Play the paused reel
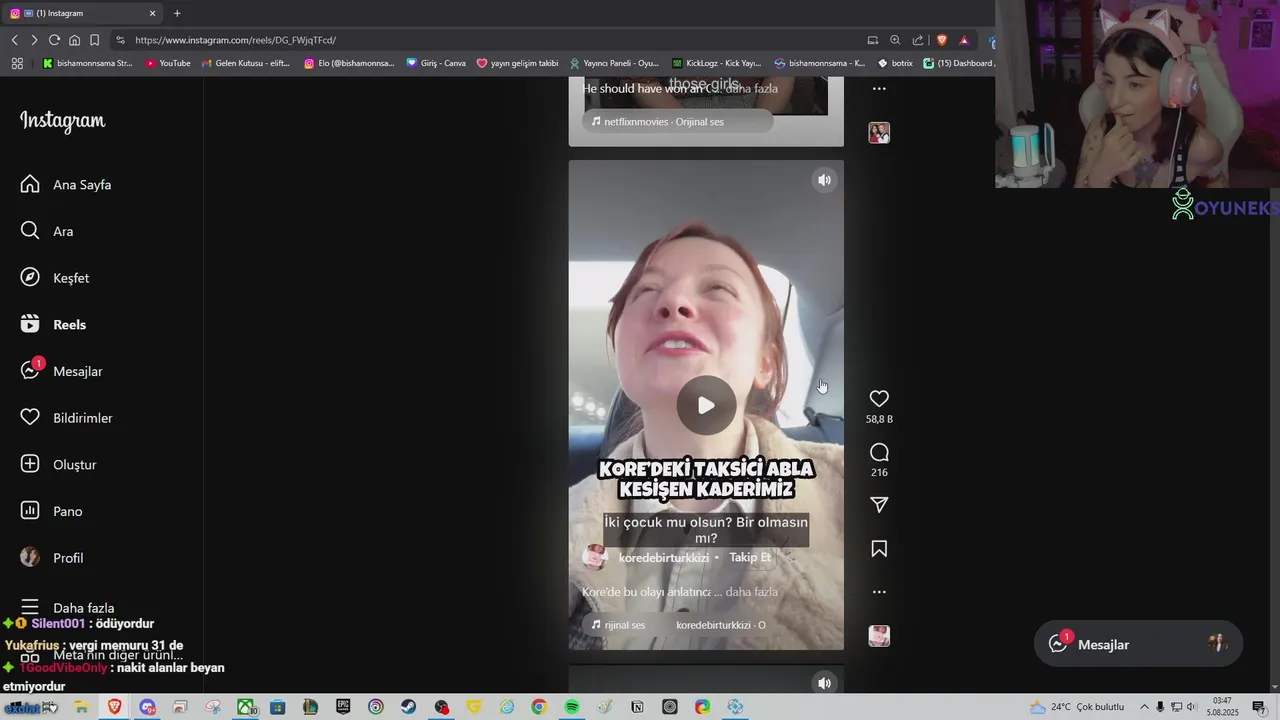The image size is (1280, 720). [706, 405]
